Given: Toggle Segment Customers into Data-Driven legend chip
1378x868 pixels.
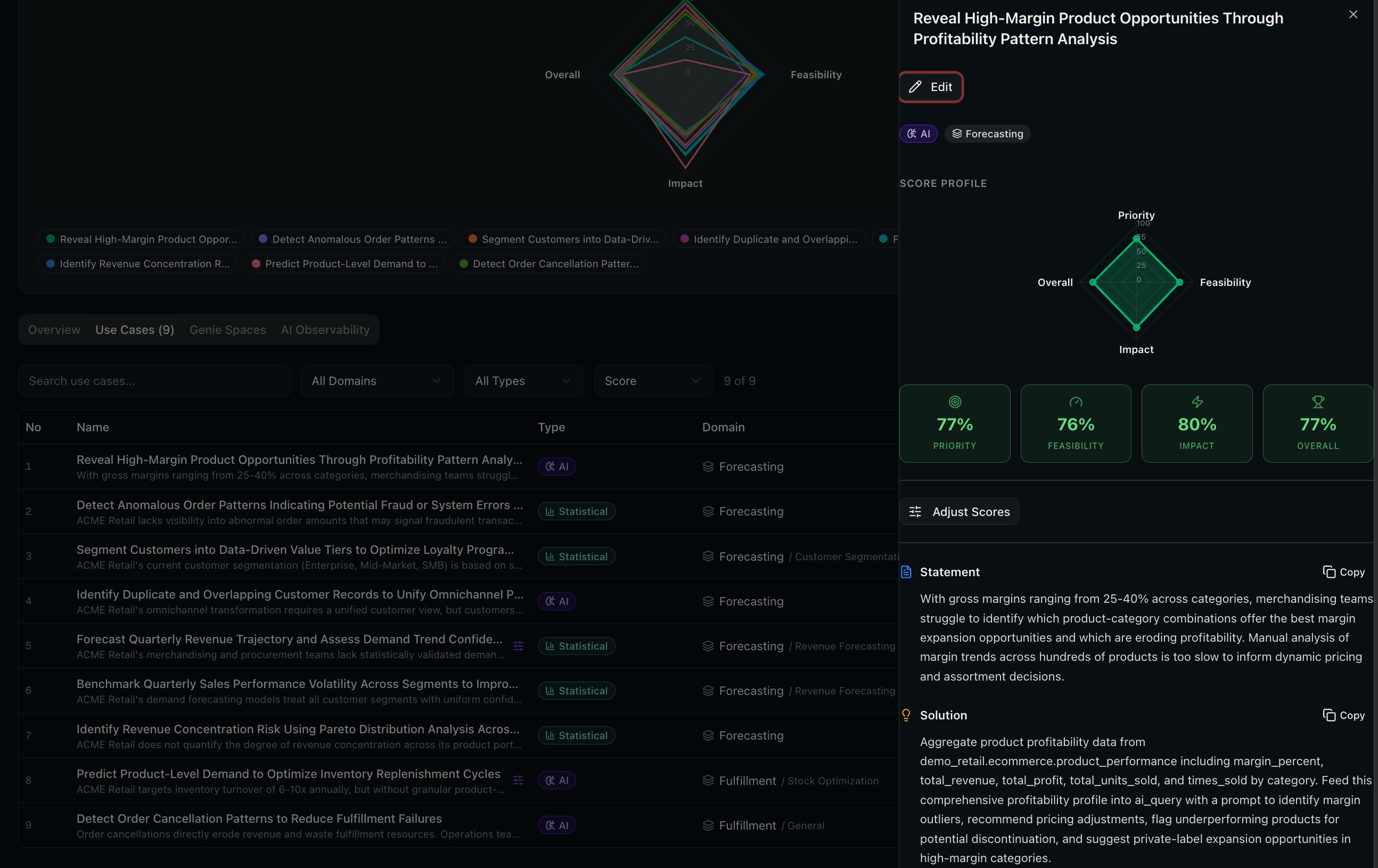Looking at the screenshot, I should (x=564, y=239).
